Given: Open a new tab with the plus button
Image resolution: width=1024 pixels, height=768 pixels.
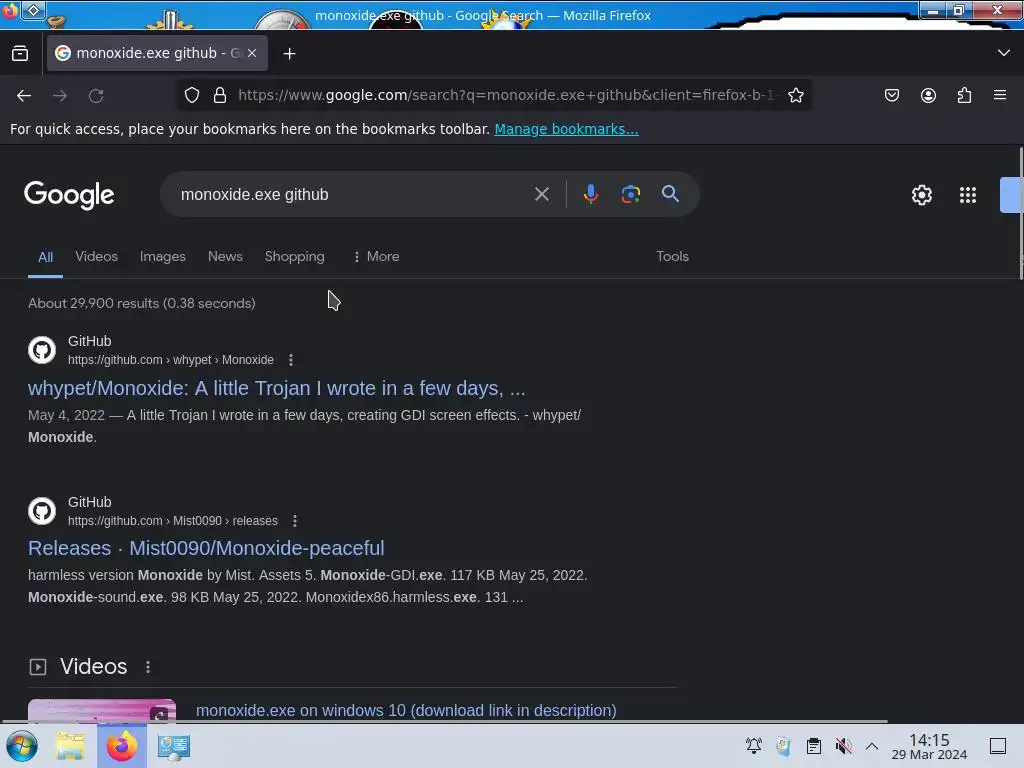Looking at the screenshot, I should [289, 54].
